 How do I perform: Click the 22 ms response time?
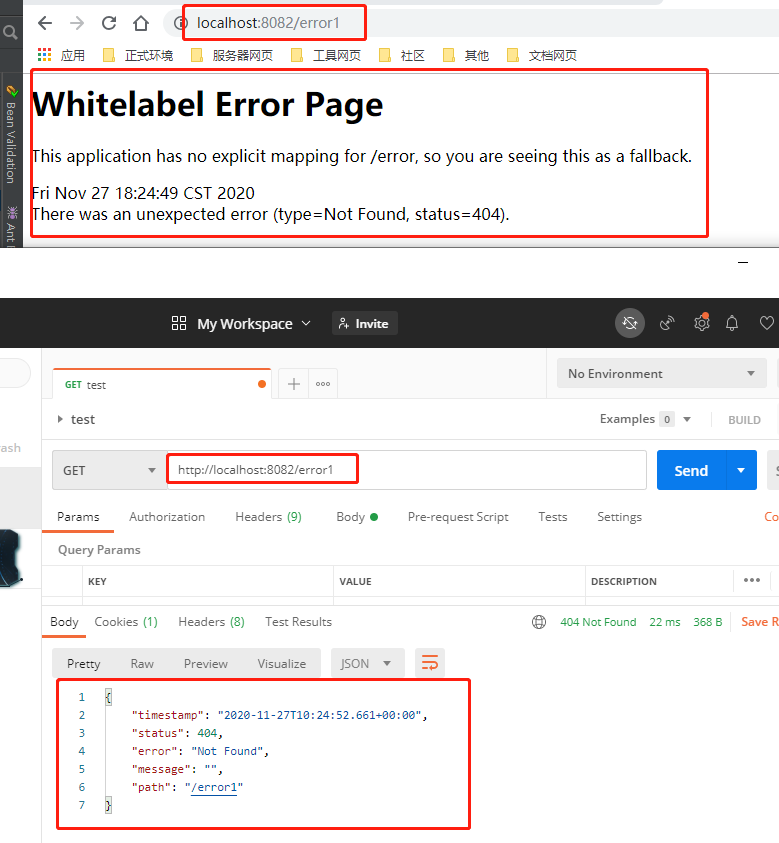coord(664,622)
